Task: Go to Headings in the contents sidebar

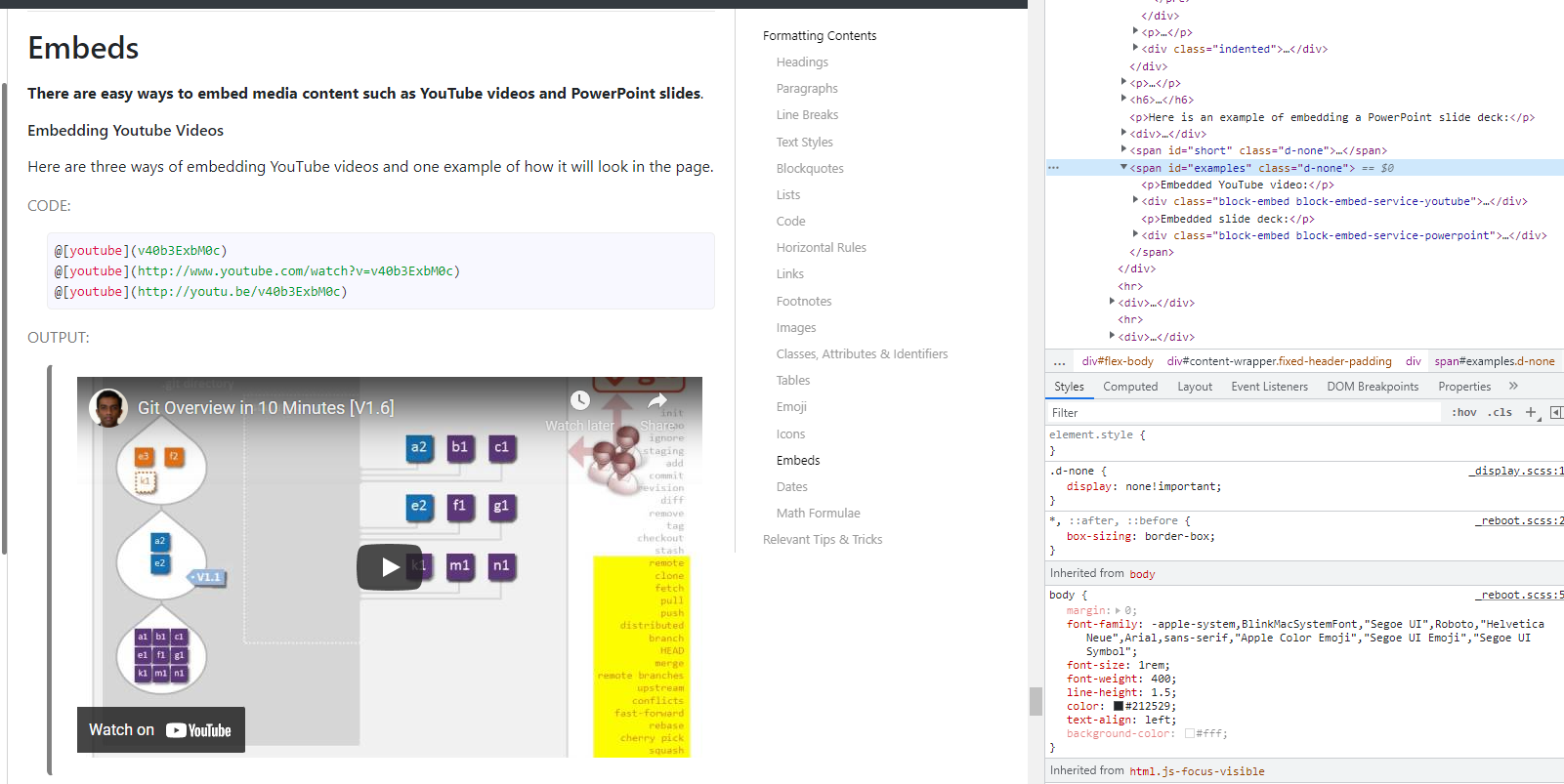Action: coord(802,62)
